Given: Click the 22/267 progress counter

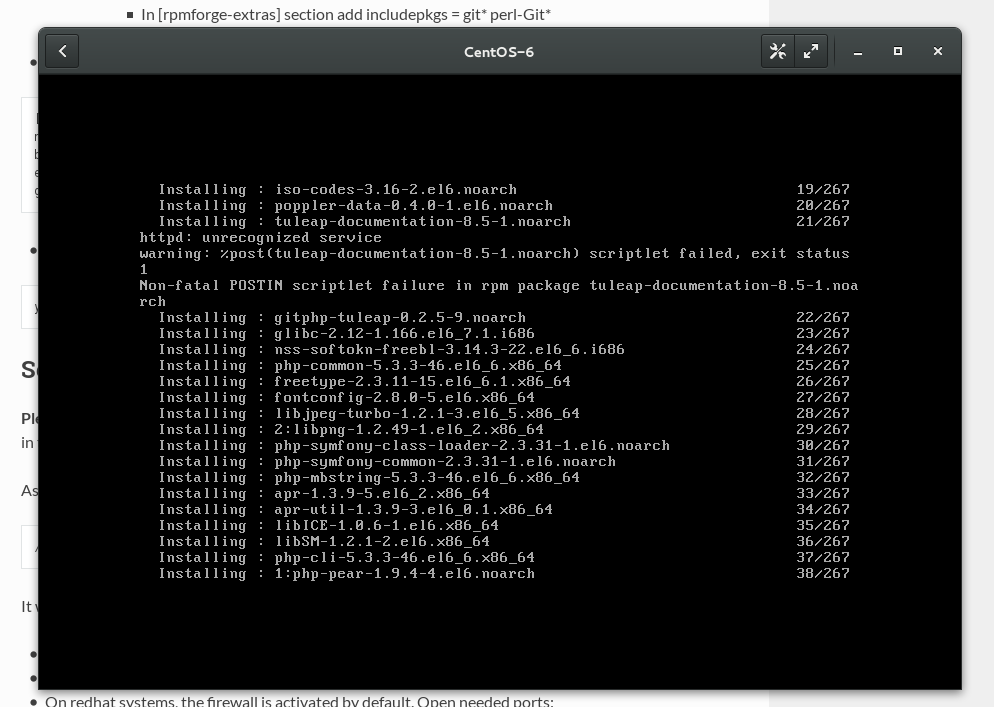Looking at the screenshot, I should tap(823, 318).
